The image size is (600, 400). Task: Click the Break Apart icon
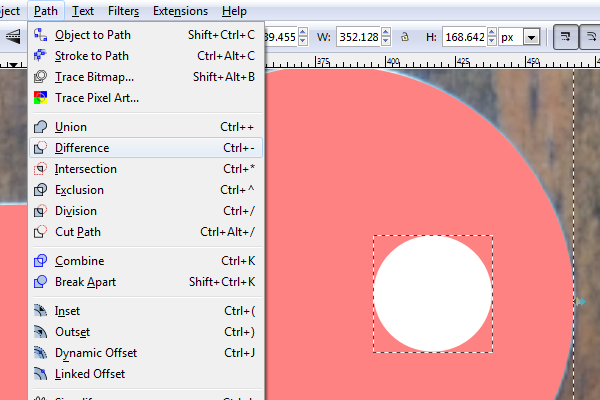tap(40, 282)
